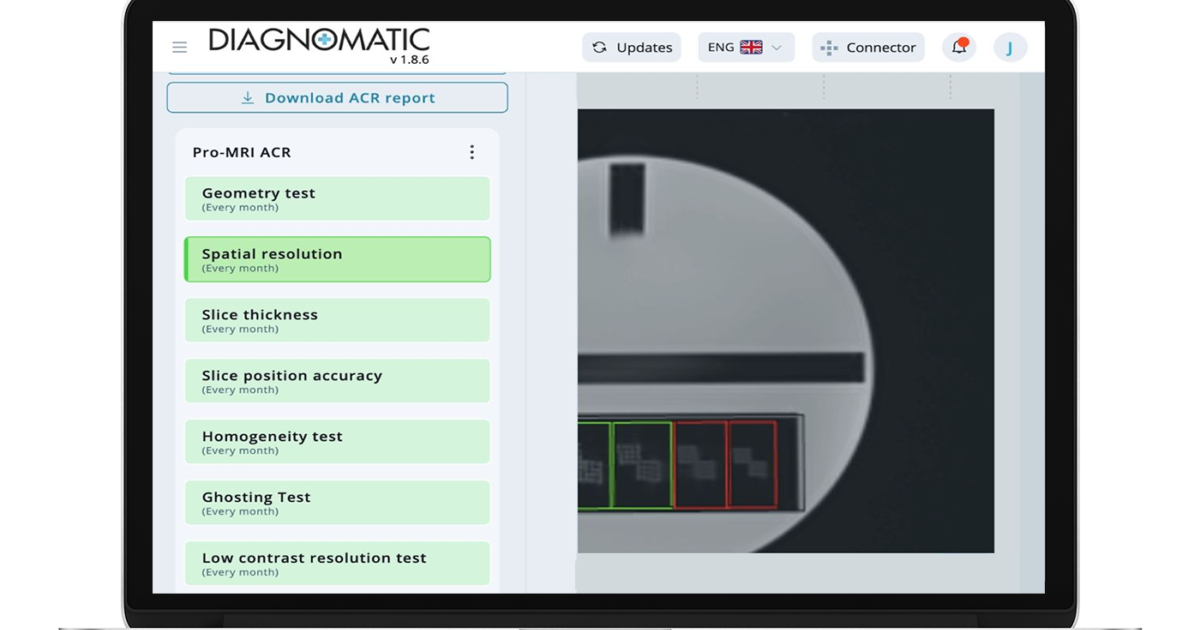Screen dimensions: 1200x630
Task: Open the ENG language dropdown
Action: point(746,47)
